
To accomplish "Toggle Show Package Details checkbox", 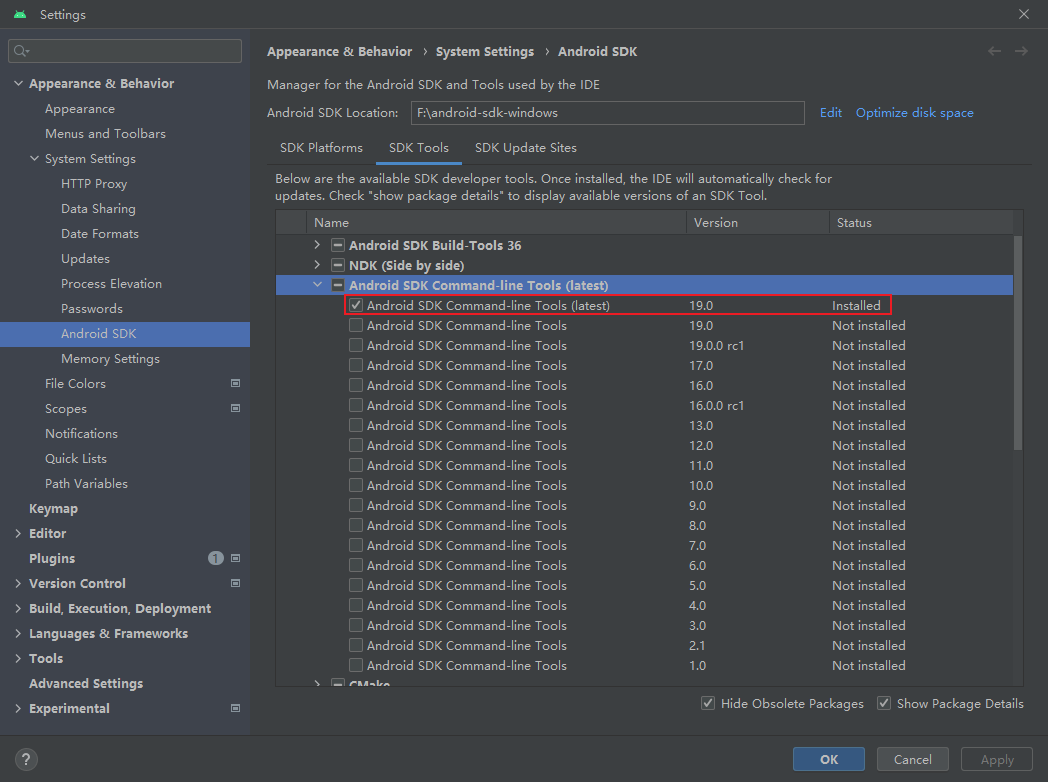I will (884, 703).
